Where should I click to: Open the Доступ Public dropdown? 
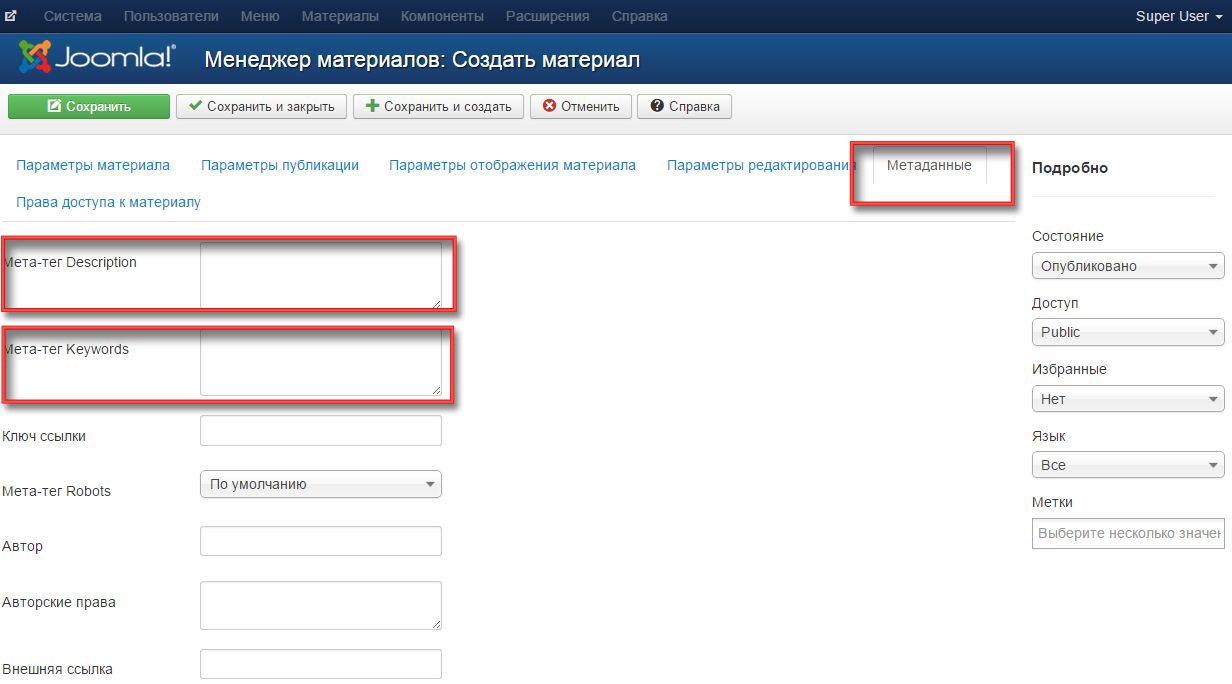pos(1127,332)
